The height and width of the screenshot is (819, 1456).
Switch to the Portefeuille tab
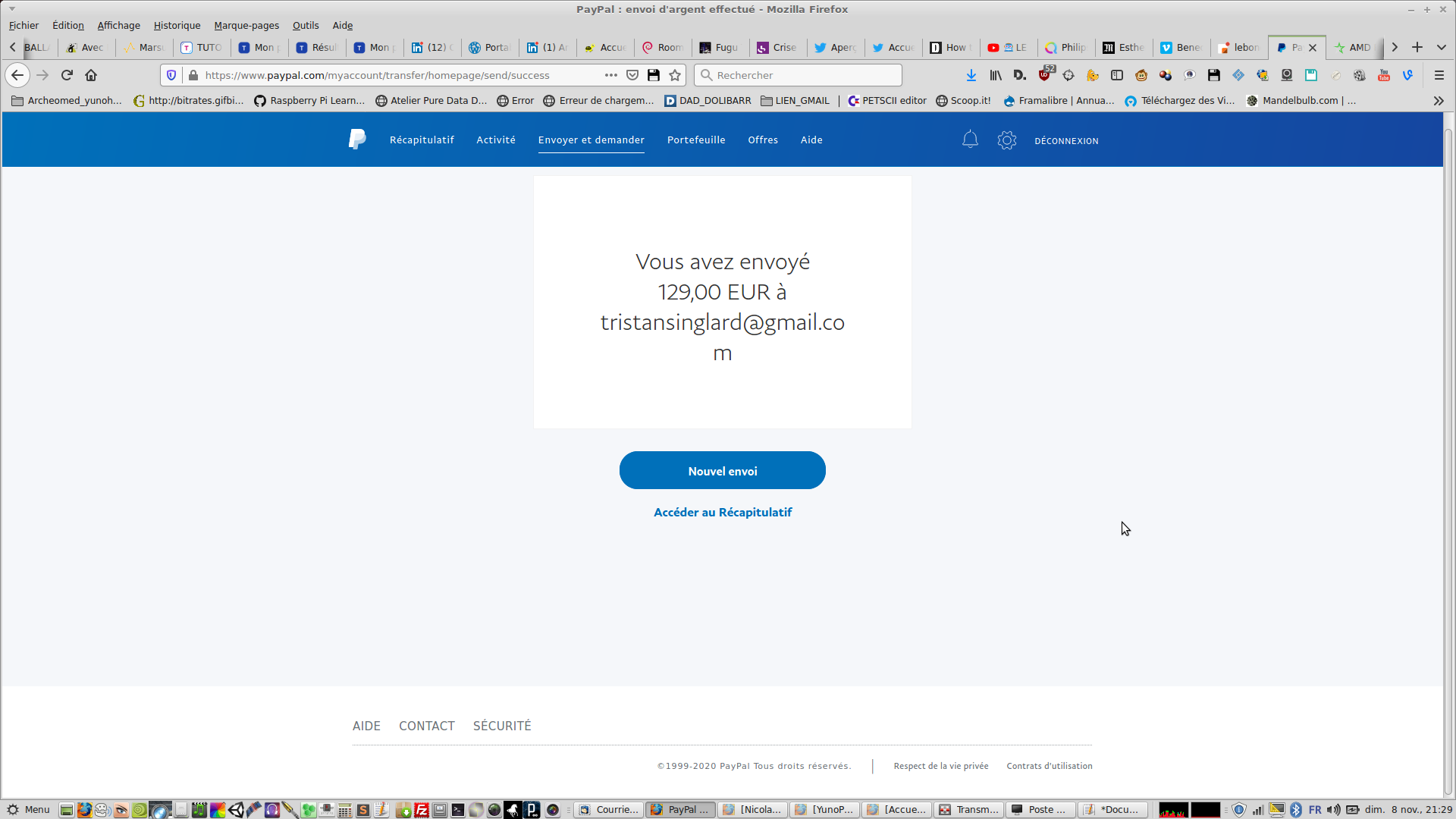point(695,140)
